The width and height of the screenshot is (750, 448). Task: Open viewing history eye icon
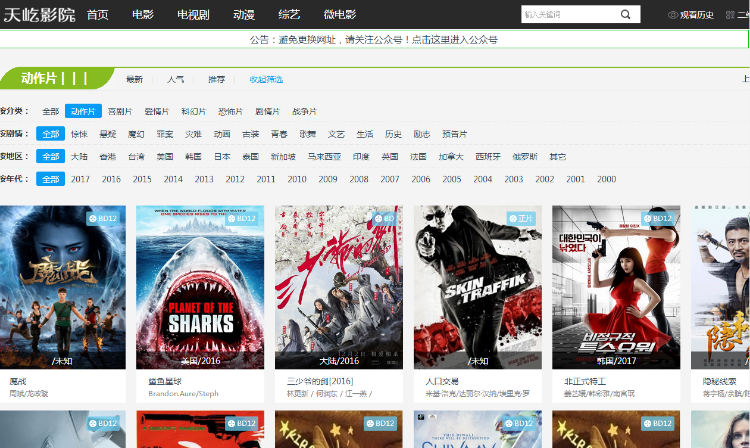tap(673, 15)
